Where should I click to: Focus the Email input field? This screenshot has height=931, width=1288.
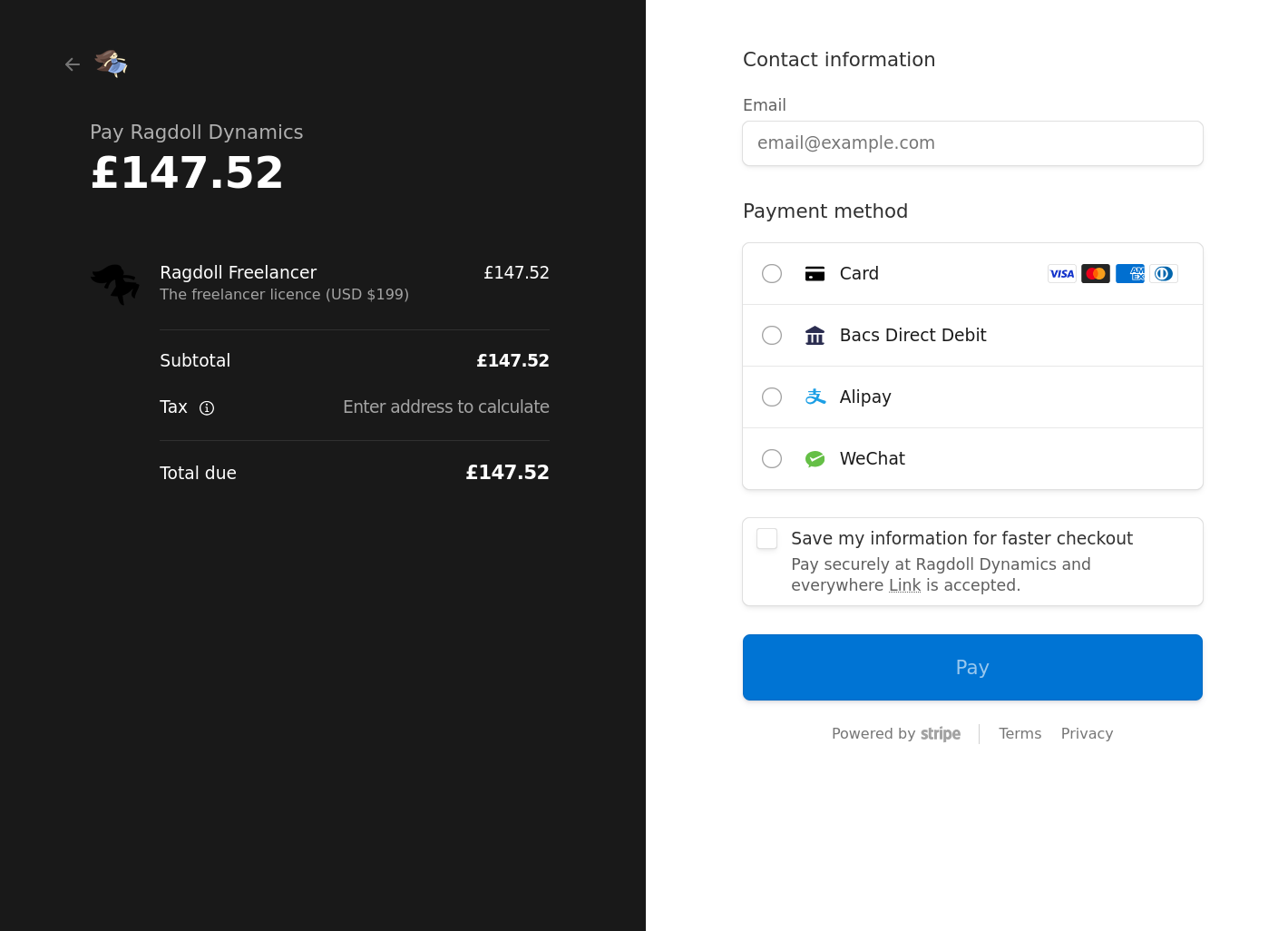click(972, 143)
